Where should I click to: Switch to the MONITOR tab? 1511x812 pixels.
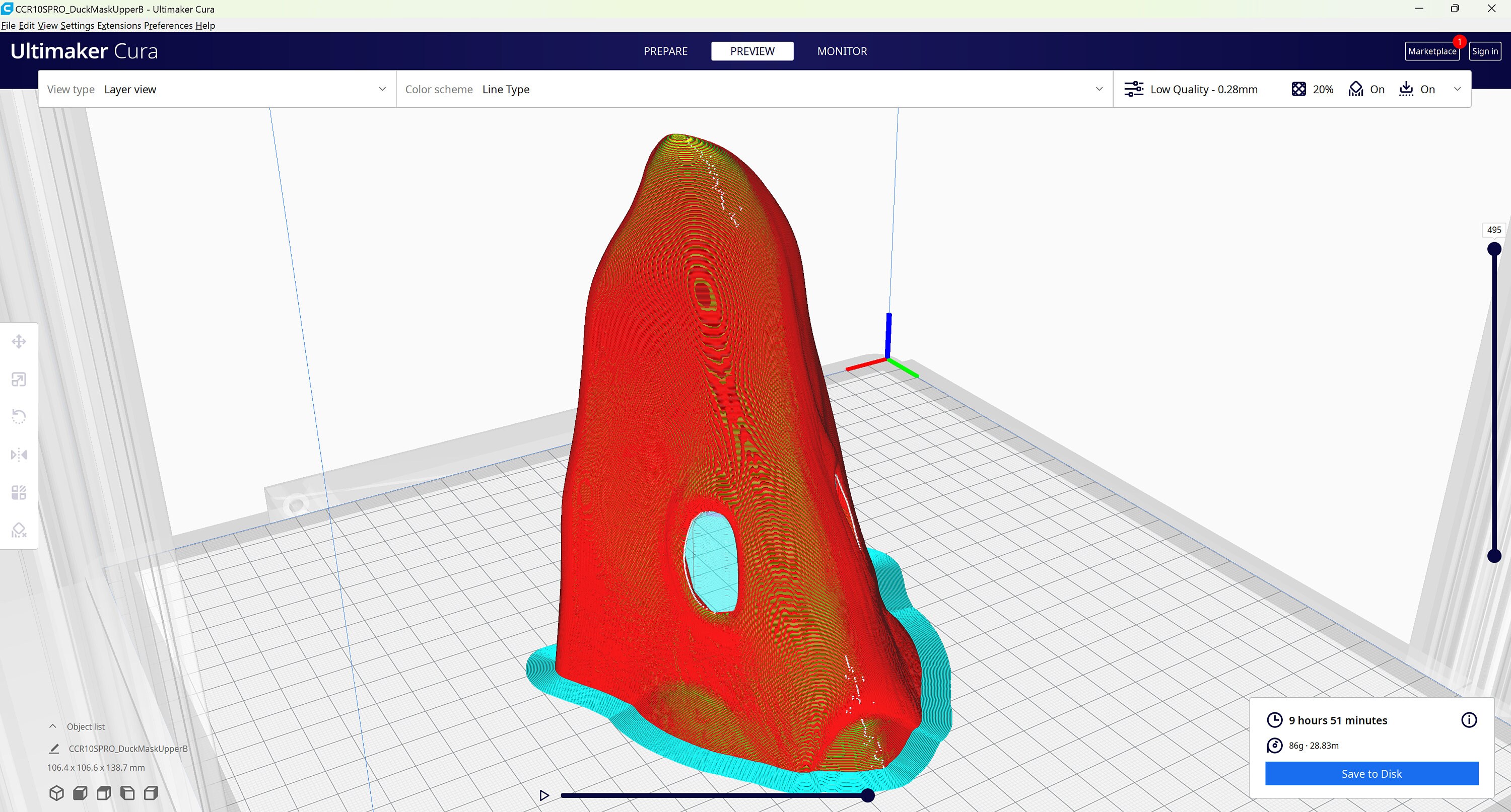[842, 51]
